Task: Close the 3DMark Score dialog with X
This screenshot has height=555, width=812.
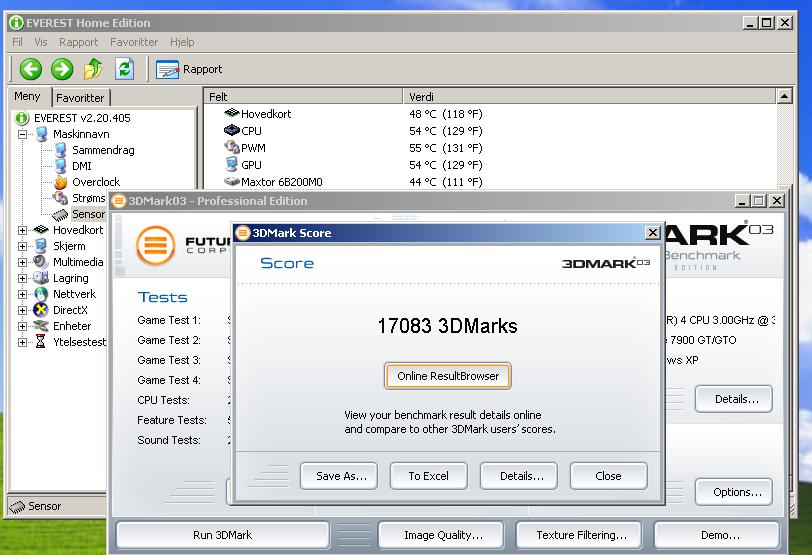Action: point(653,232)
